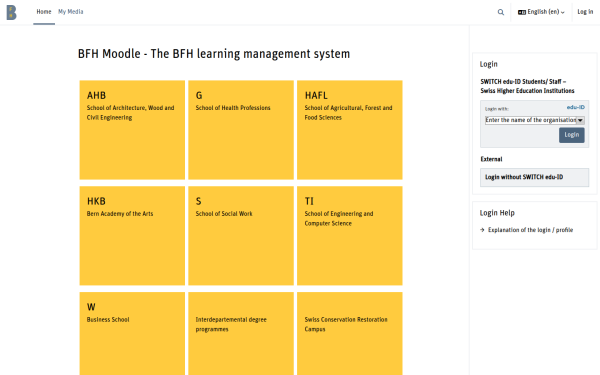Screen dimensions: 600x375
Task: Click the edu-ID logo in login box
Action: tap(576, 108)
